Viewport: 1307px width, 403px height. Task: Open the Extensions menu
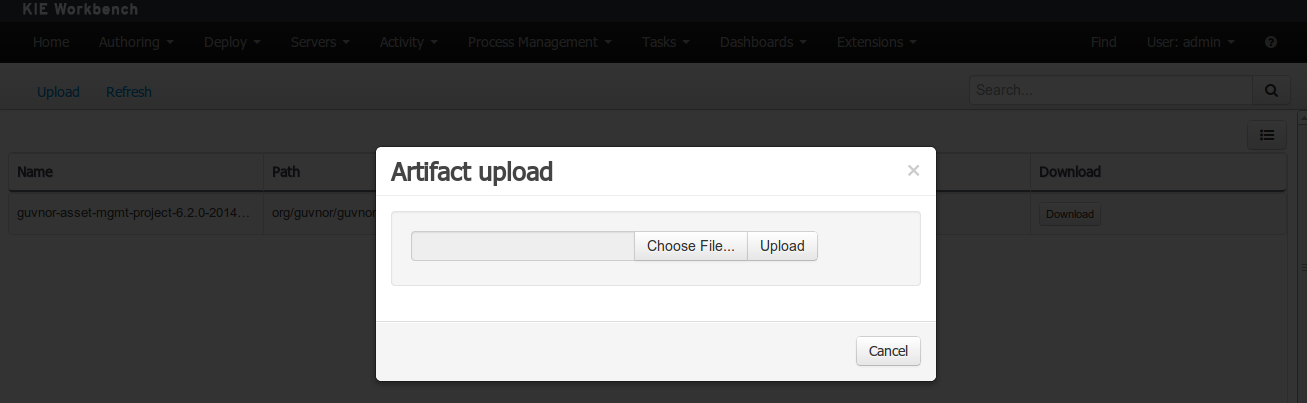tap(877, 42)
